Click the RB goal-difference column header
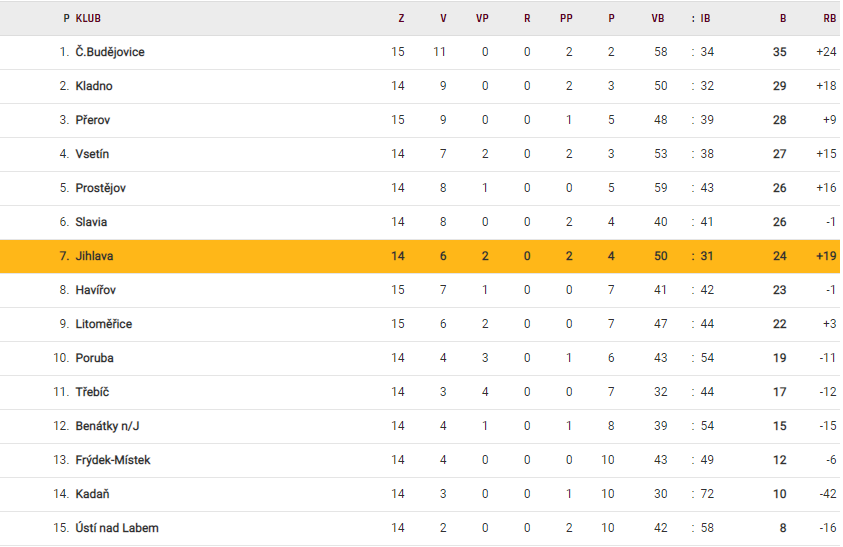This screenshot has height=547, width=843. click(x=829, y=18)
